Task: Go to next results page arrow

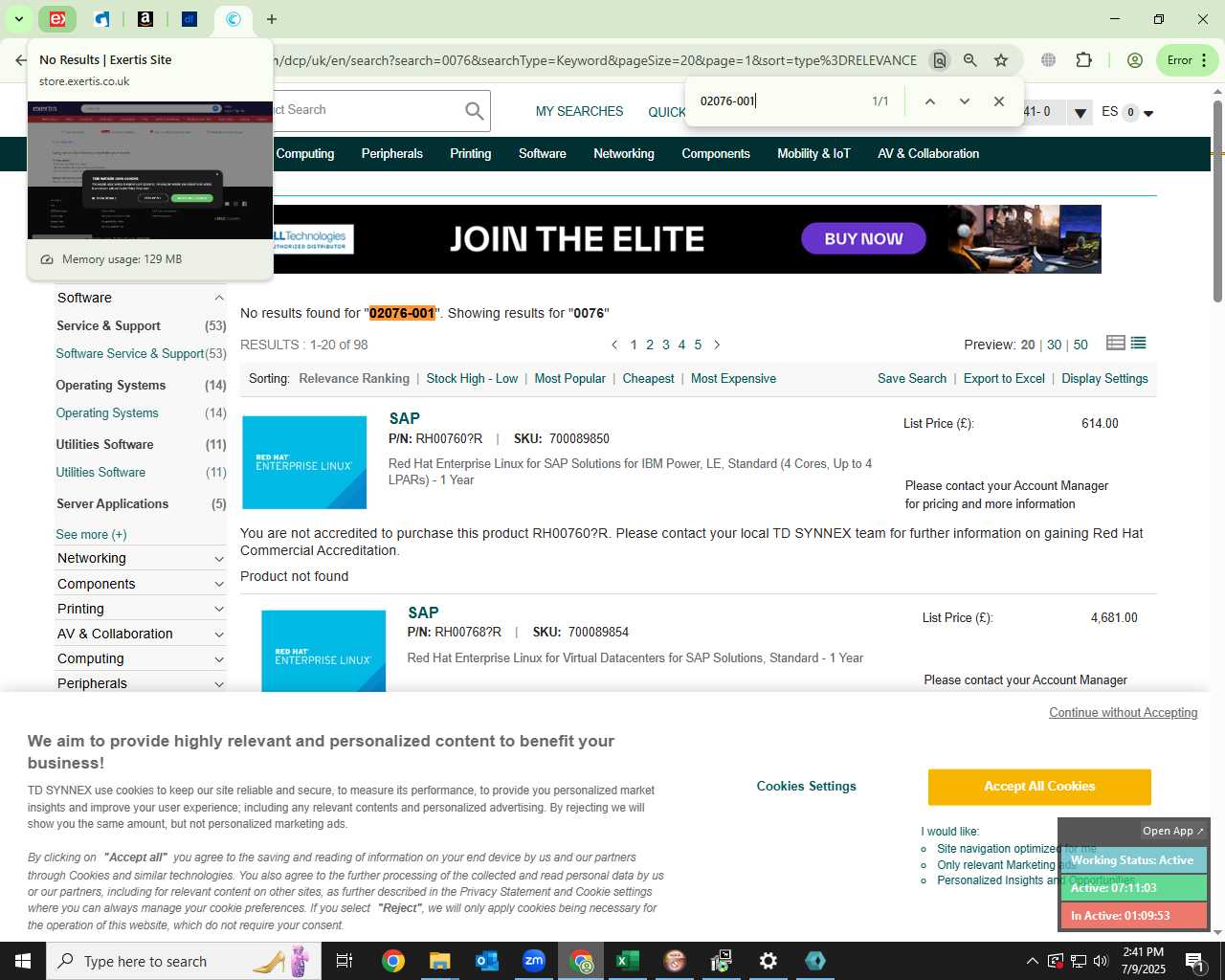Action: (717, 345)
